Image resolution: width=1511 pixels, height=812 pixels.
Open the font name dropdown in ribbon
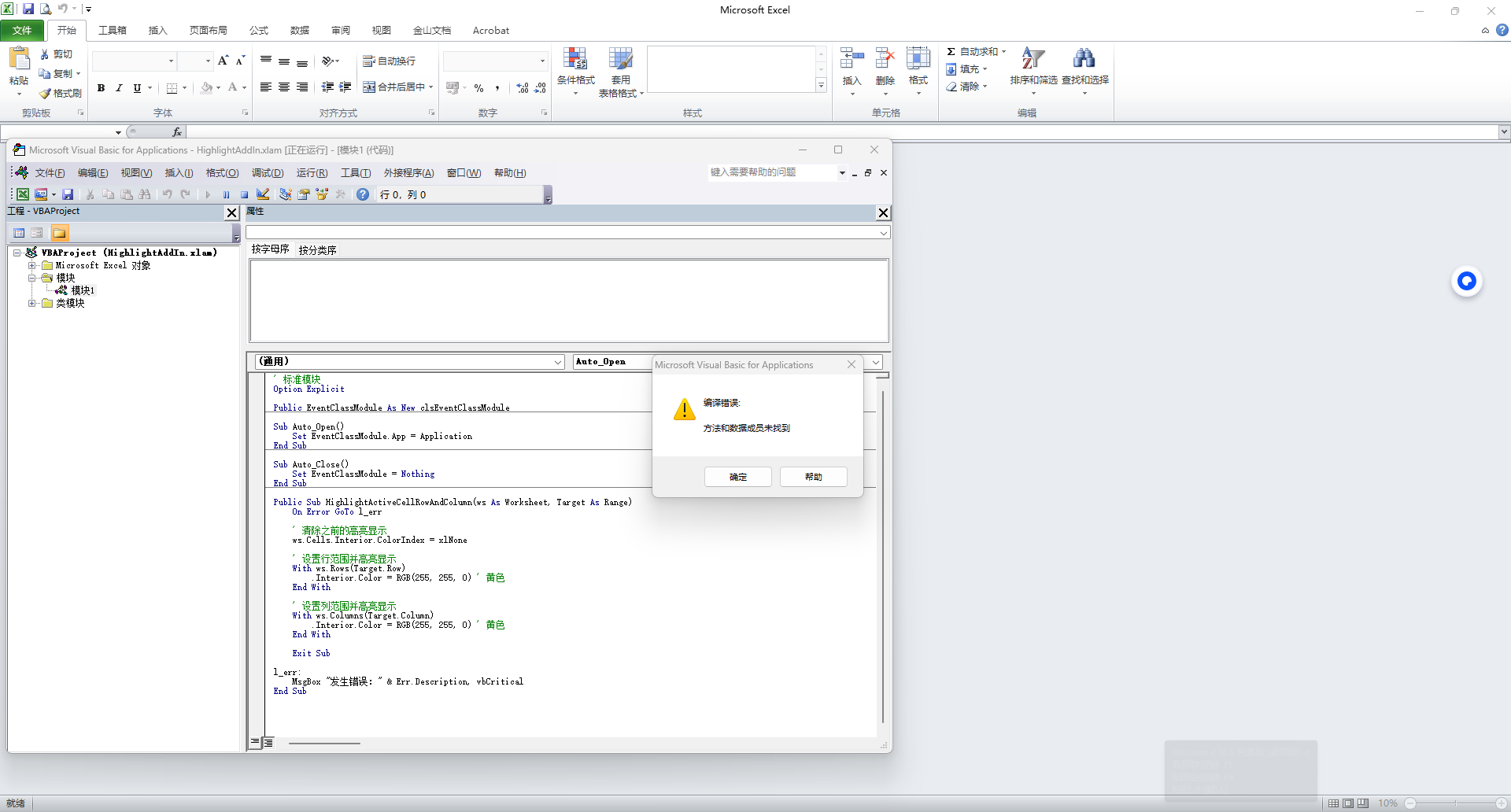click(x=171, y=61)
